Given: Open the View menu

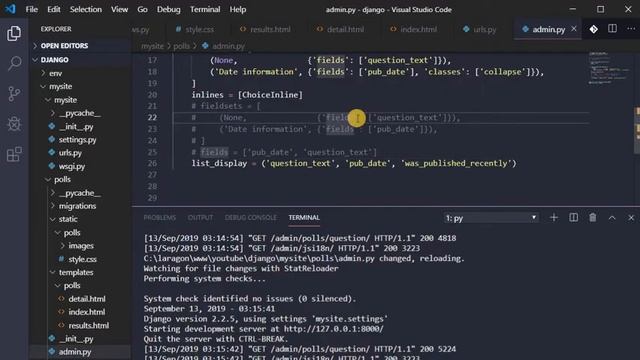Looking at the screenshot, I should [119, 9].
